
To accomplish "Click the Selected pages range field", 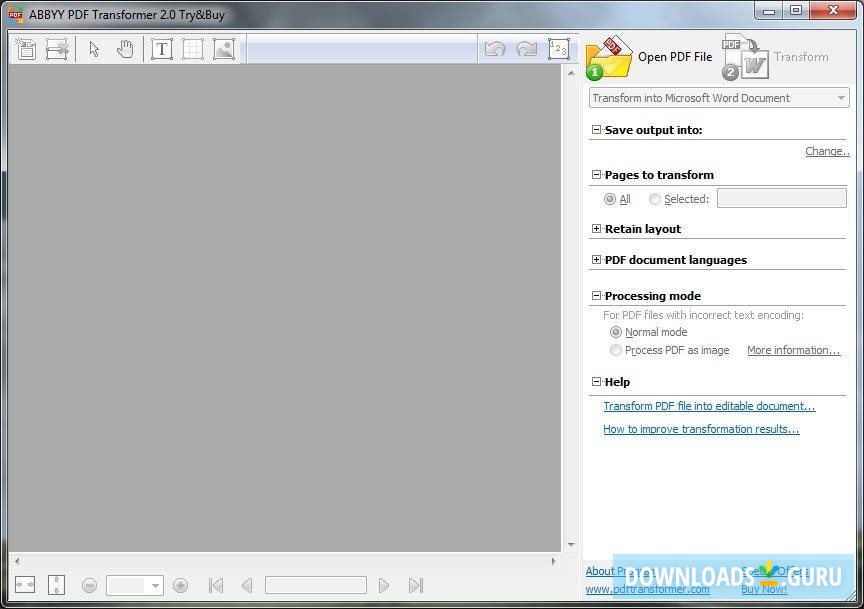I will [781, 198].
